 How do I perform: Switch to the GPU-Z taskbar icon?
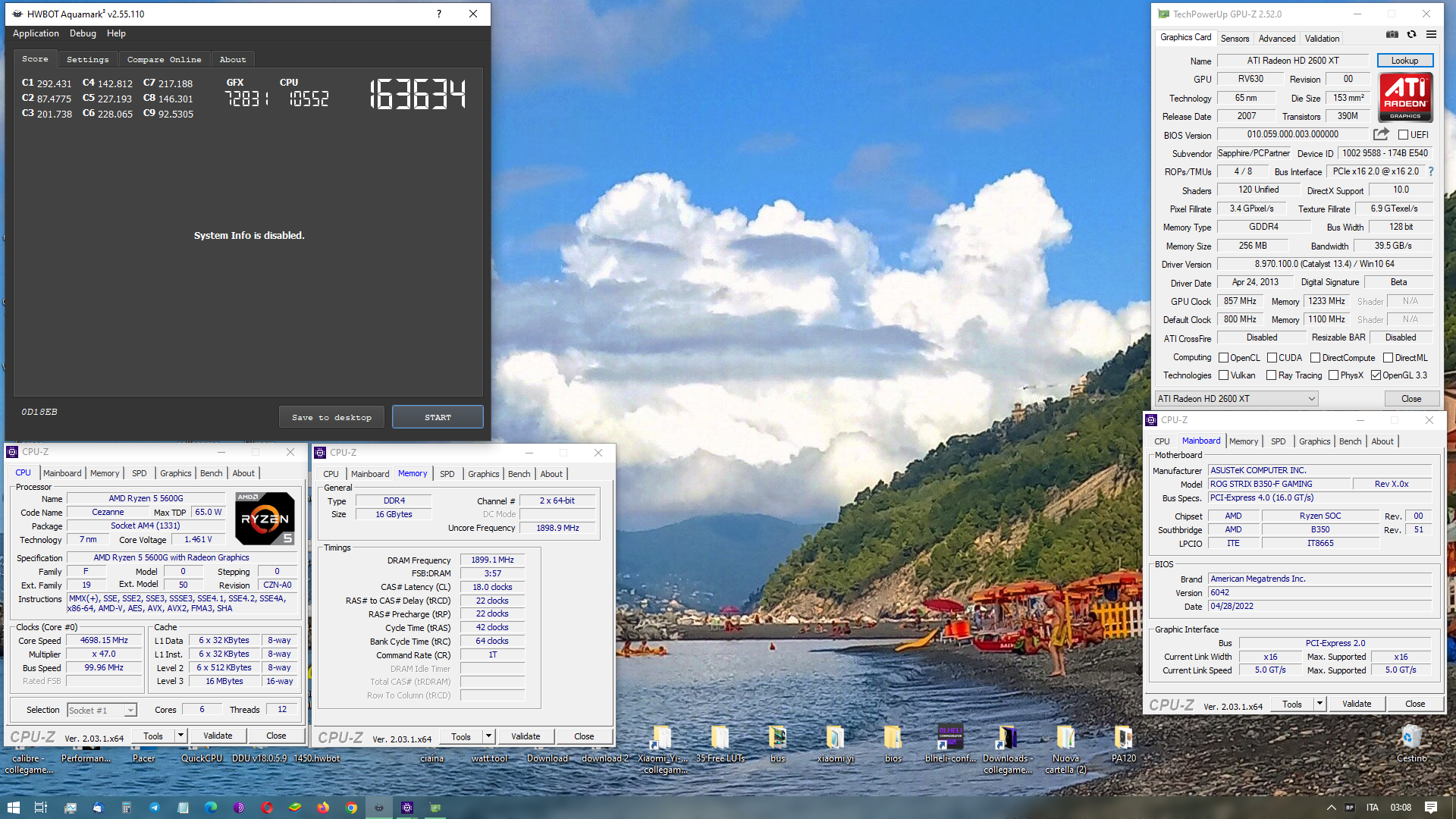(x=435, y=808)
